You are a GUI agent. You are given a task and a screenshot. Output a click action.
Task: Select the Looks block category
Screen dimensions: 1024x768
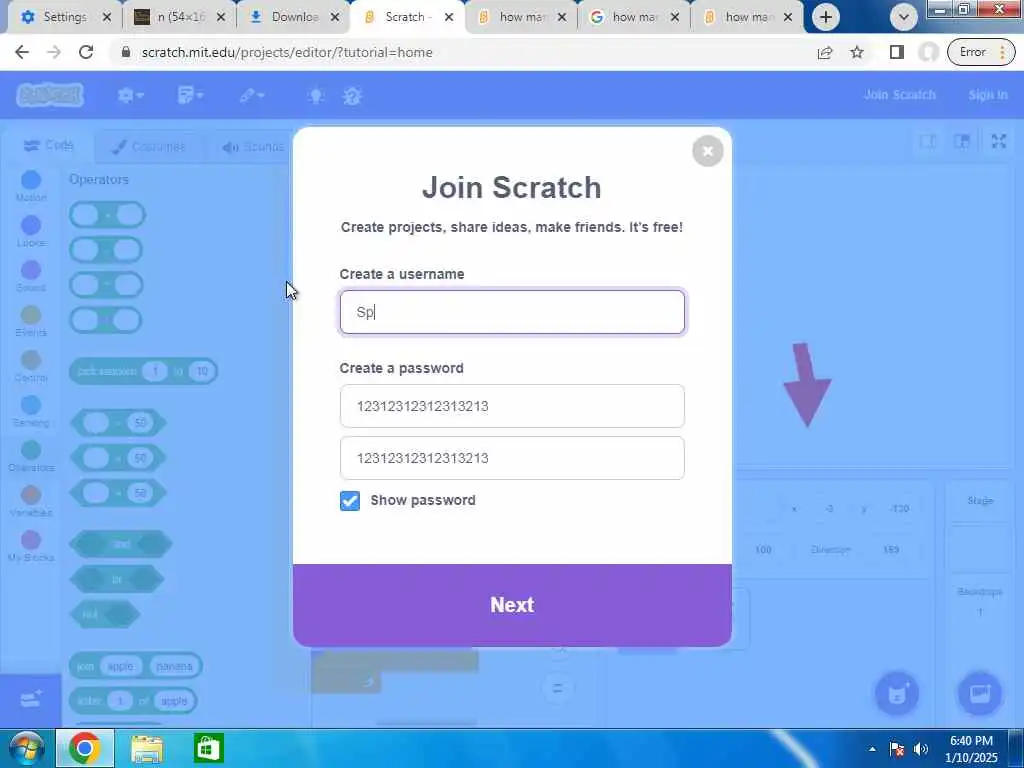point(31,231)
